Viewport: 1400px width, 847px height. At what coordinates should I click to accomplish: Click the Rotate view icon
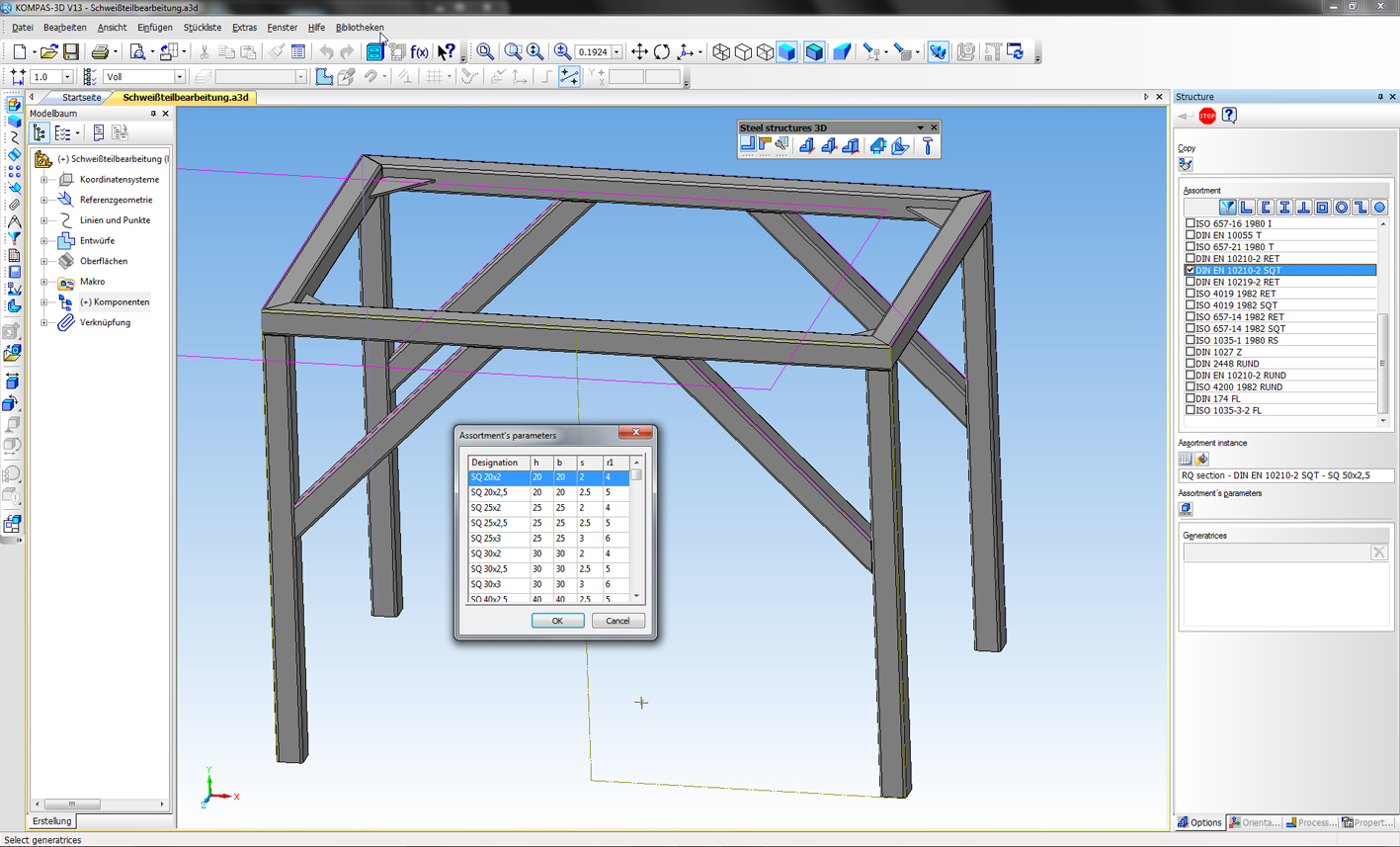(662, 52)
